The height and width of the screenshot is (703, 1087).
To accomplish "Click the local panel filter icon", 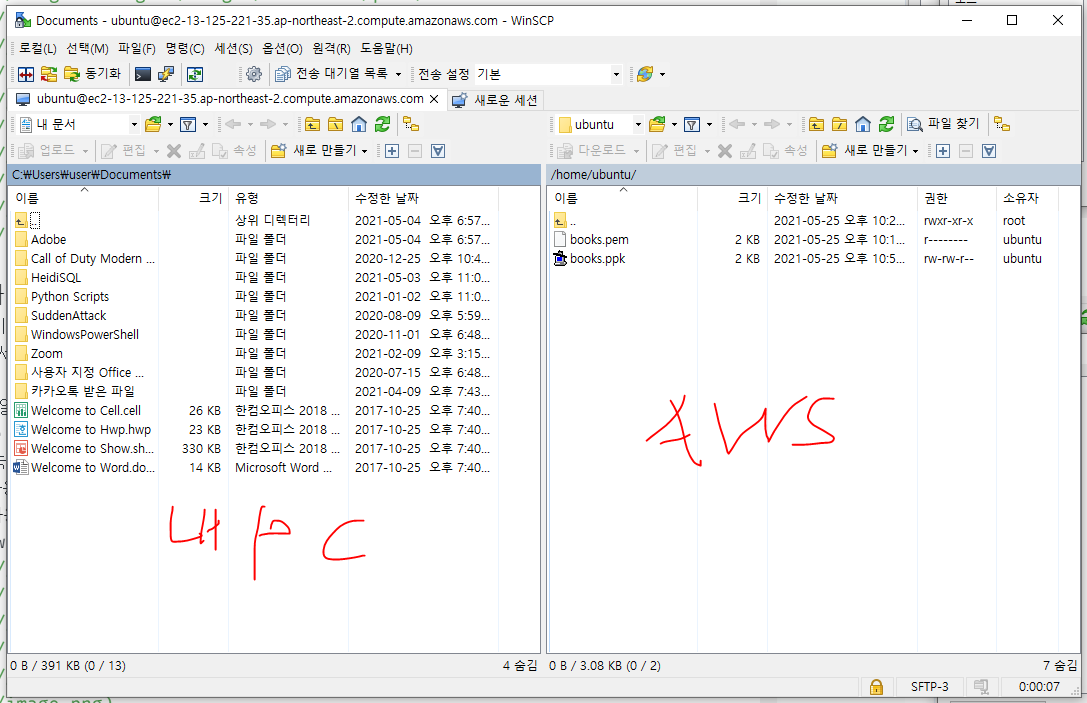I will point(188,125).
